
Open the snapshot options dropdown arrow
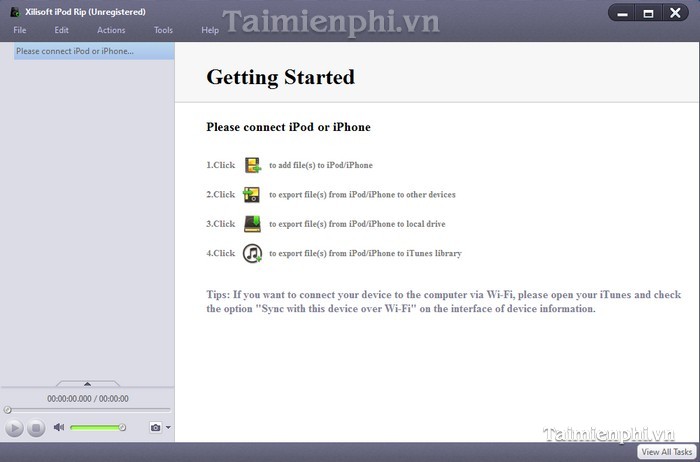click(168, 428)
